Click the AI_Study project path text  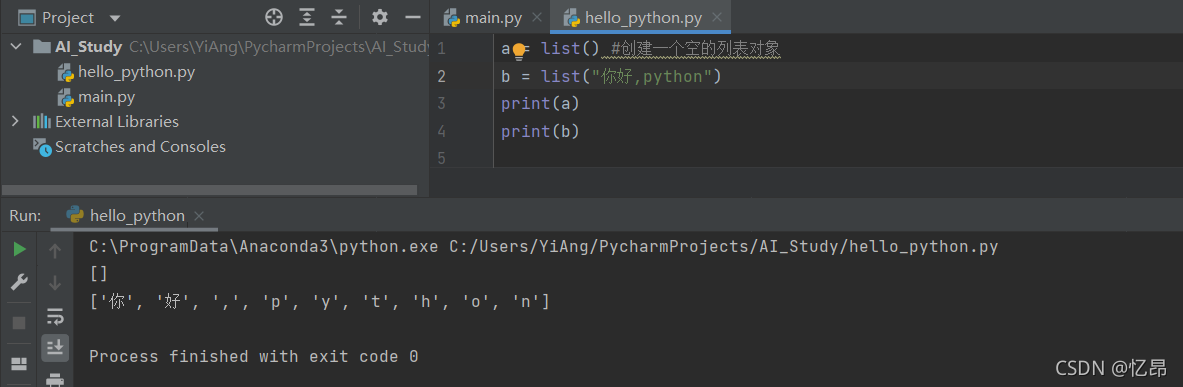278,48
